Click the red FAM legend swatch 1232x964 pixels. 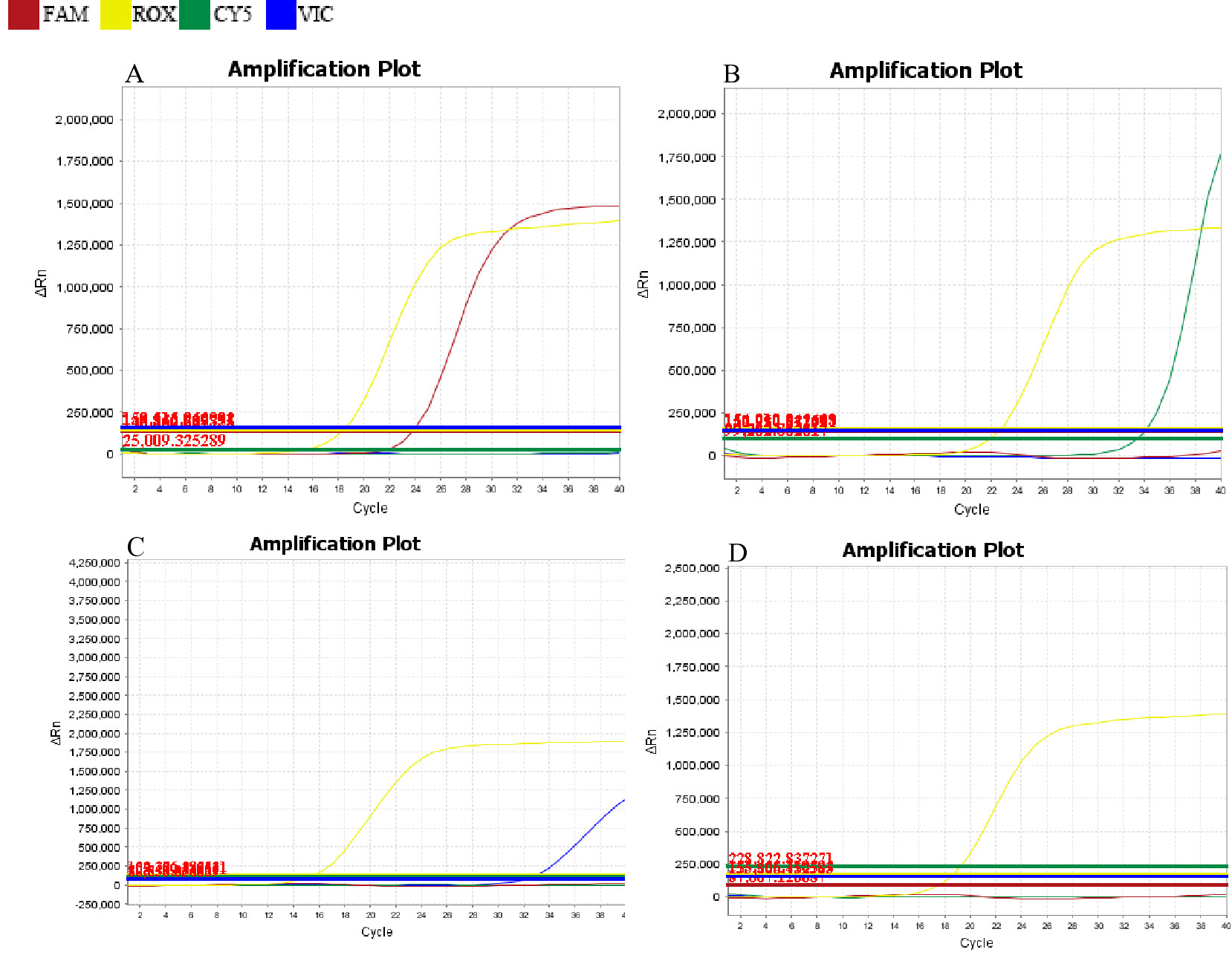tap(23, 15)
